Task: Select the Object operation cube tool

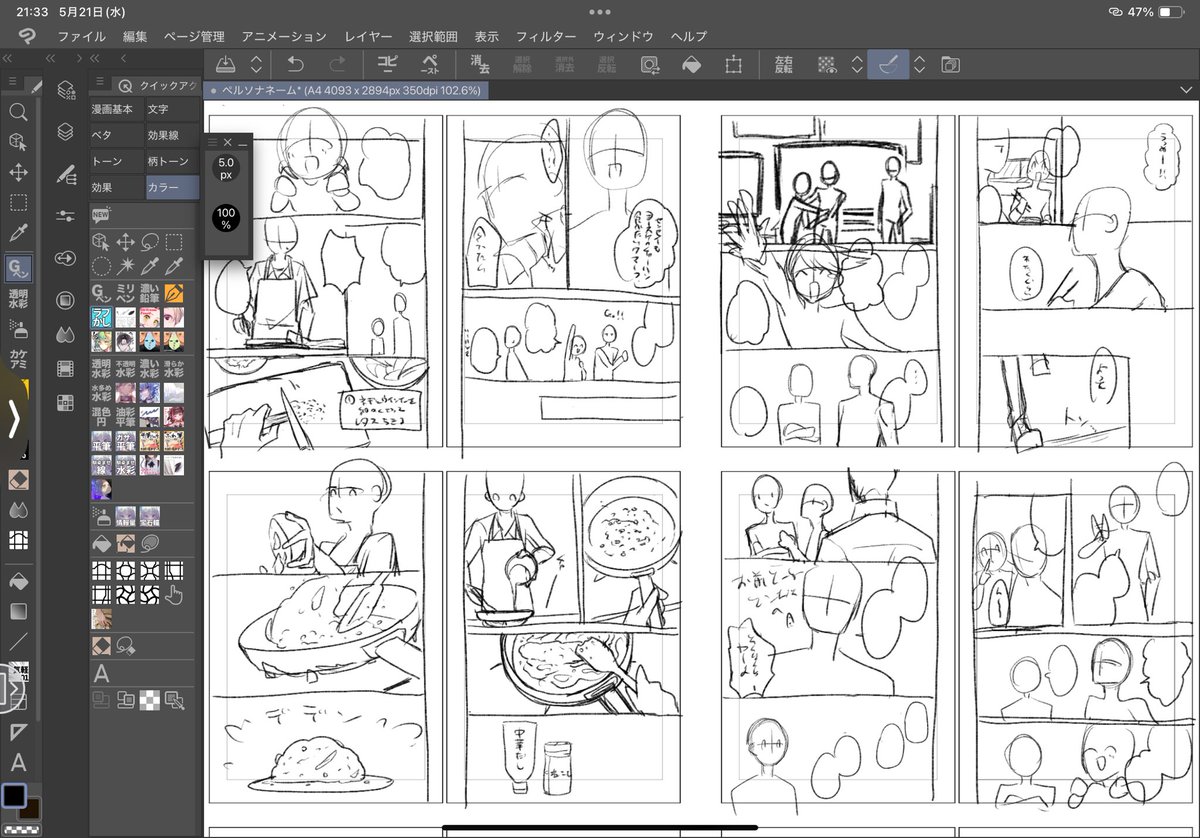Action: 18,142
